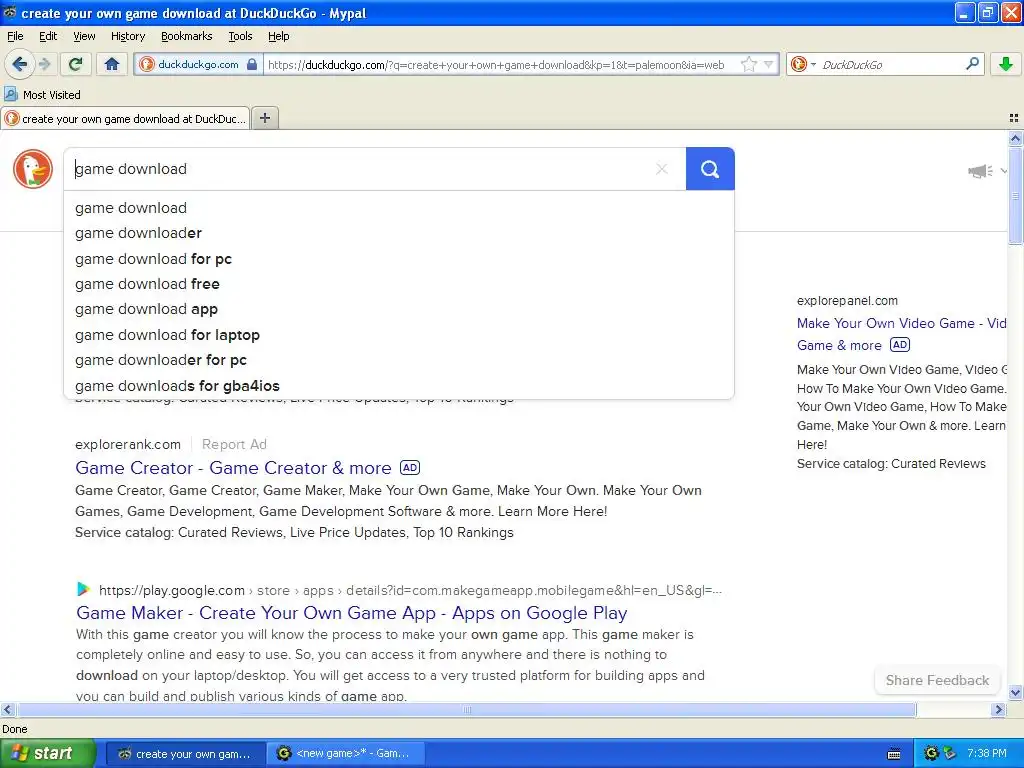Open a new tab with plus button
The image size is (1024, 768).
tap(264, 118)
